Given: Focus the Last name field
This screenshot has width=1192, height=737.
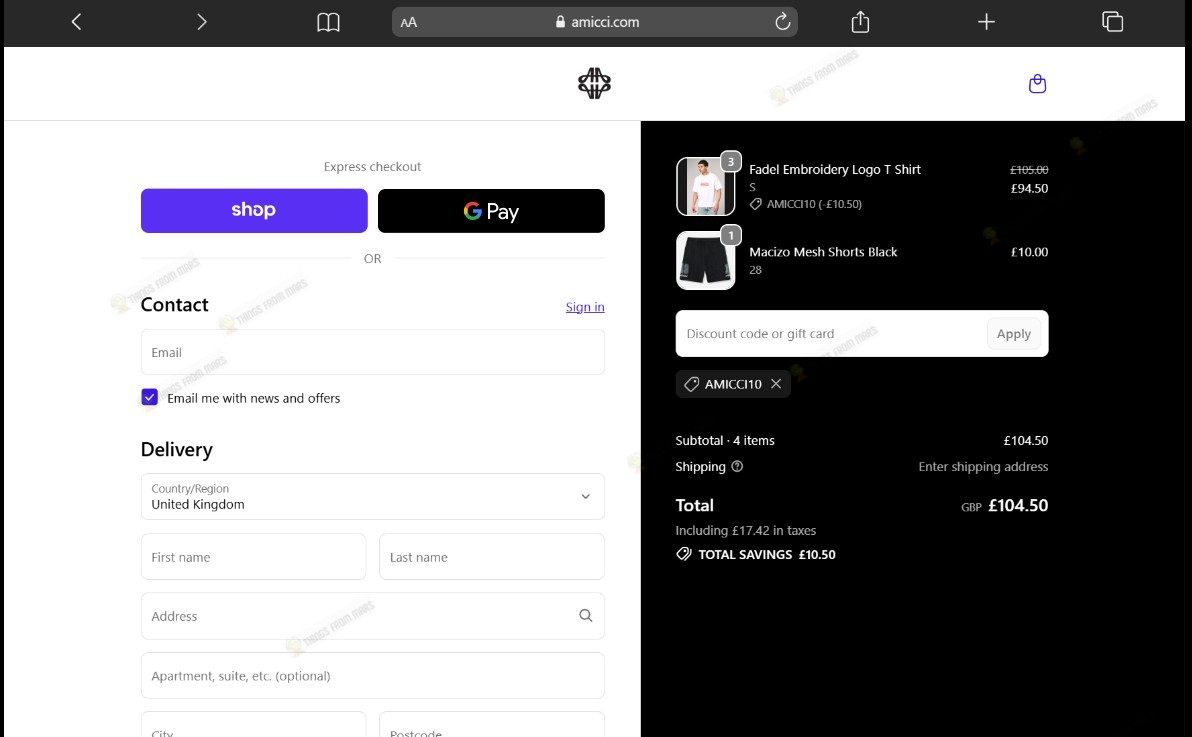Looking at the screenshot, I should coord(492,557).
